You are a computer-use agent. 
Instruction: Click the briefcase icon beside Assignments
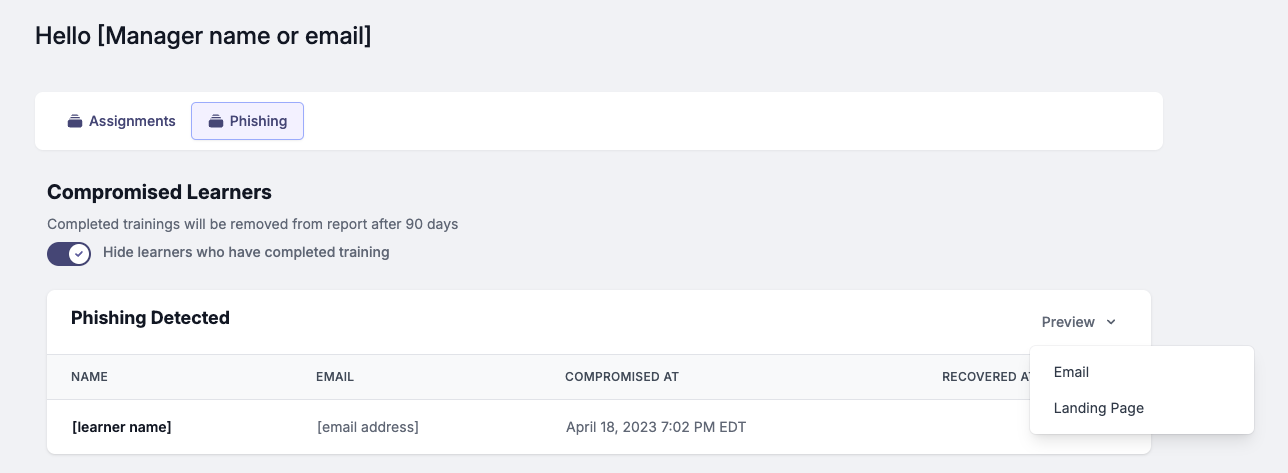[x=74, y=121]
